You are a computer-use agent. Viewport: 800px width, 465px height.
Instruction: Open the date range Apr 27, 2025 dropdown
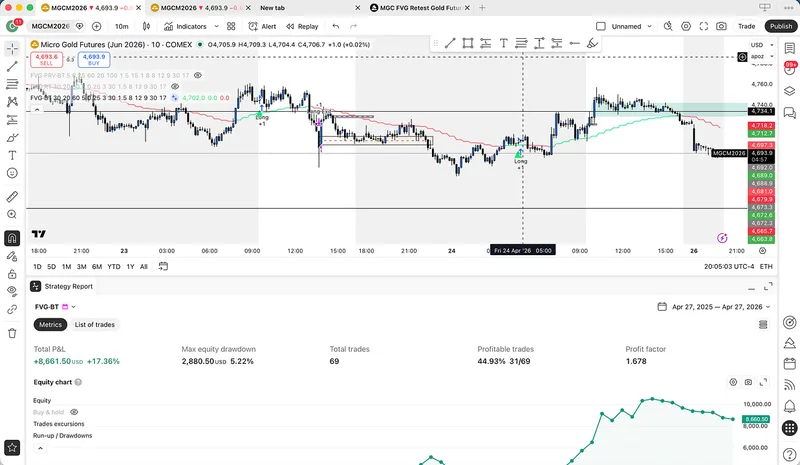tap(714, 307)
